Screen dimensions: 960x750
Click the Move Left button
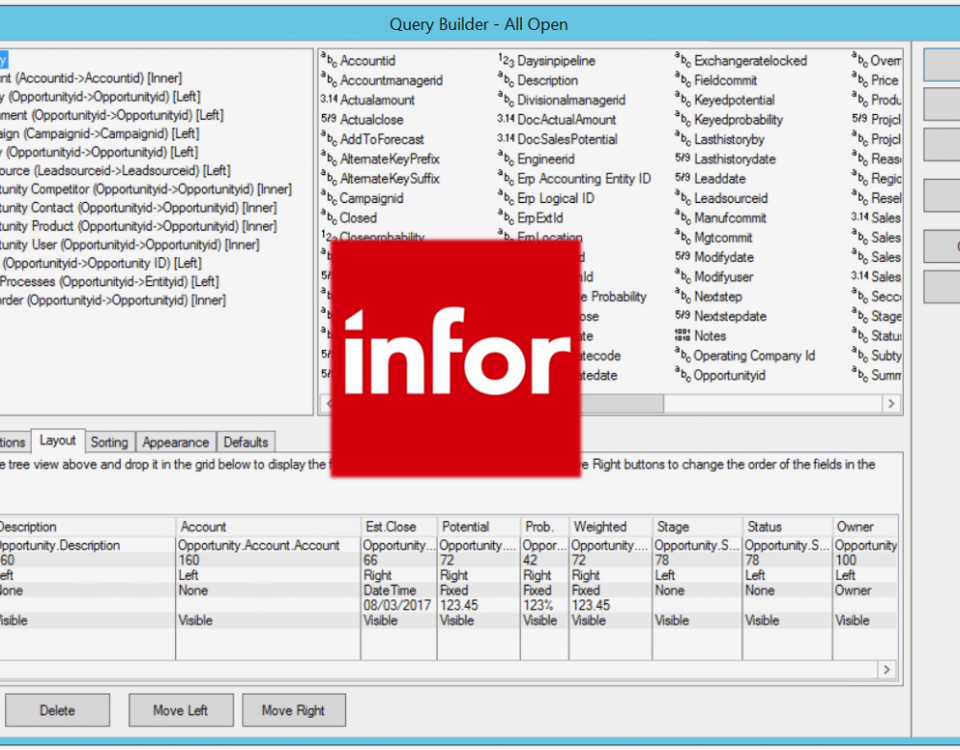click(181, 710)
